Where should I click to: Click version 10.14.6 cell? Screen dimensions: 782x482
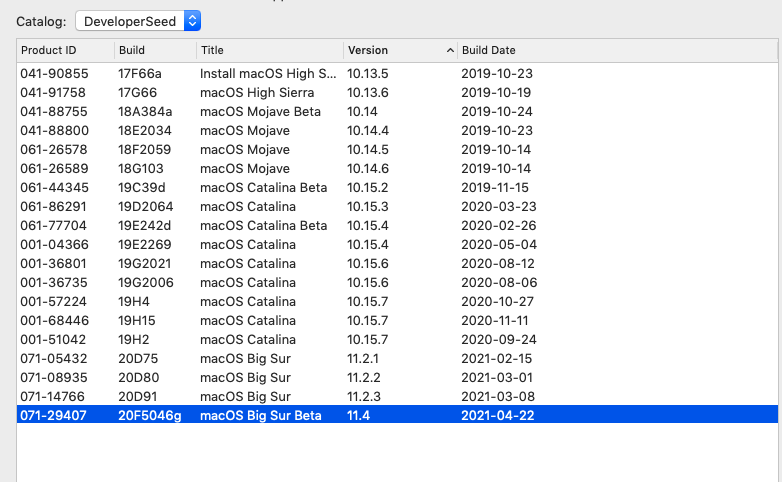coord(368,169)
